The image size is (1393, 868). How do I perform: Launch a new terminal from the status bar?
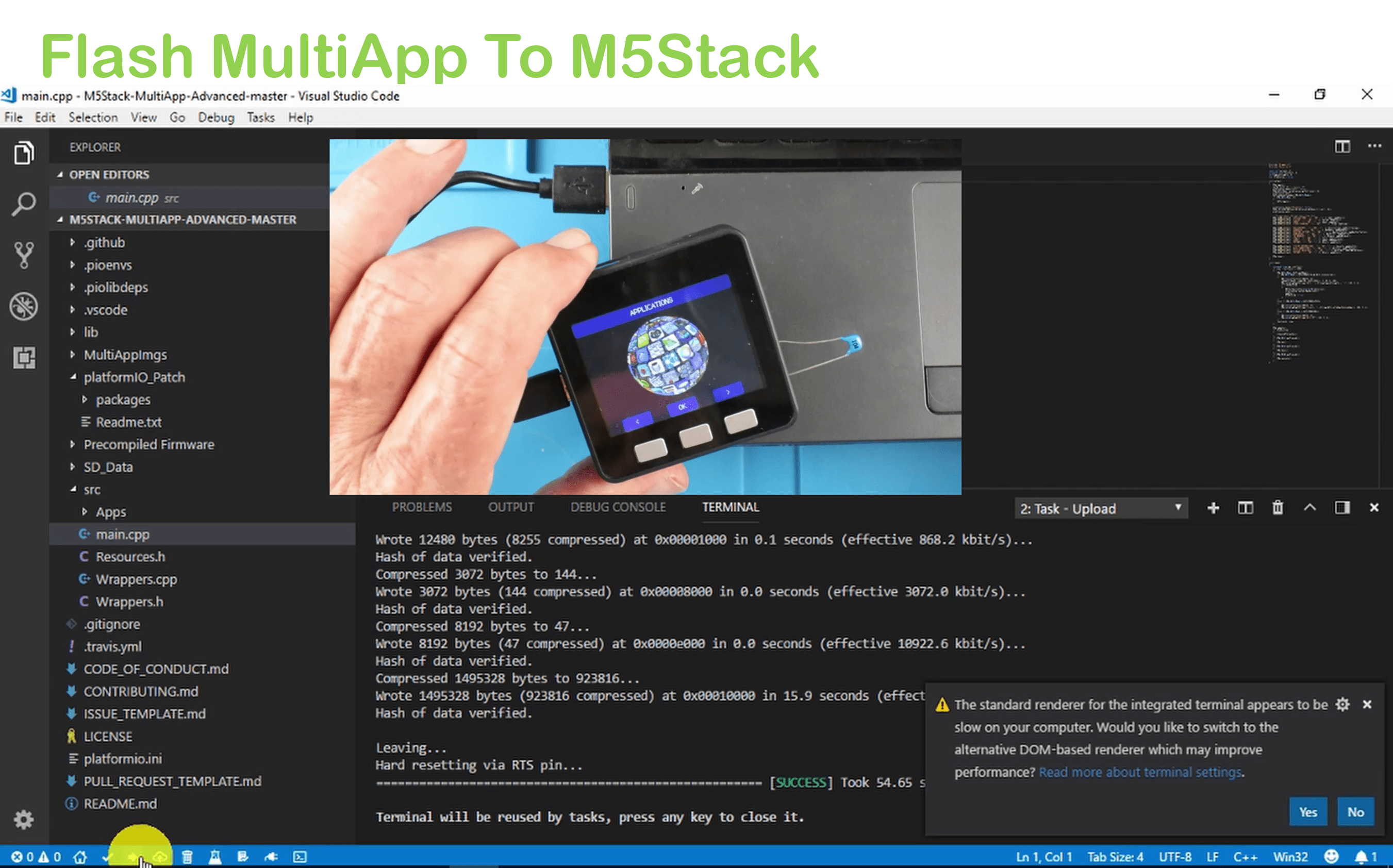[299, 857]
